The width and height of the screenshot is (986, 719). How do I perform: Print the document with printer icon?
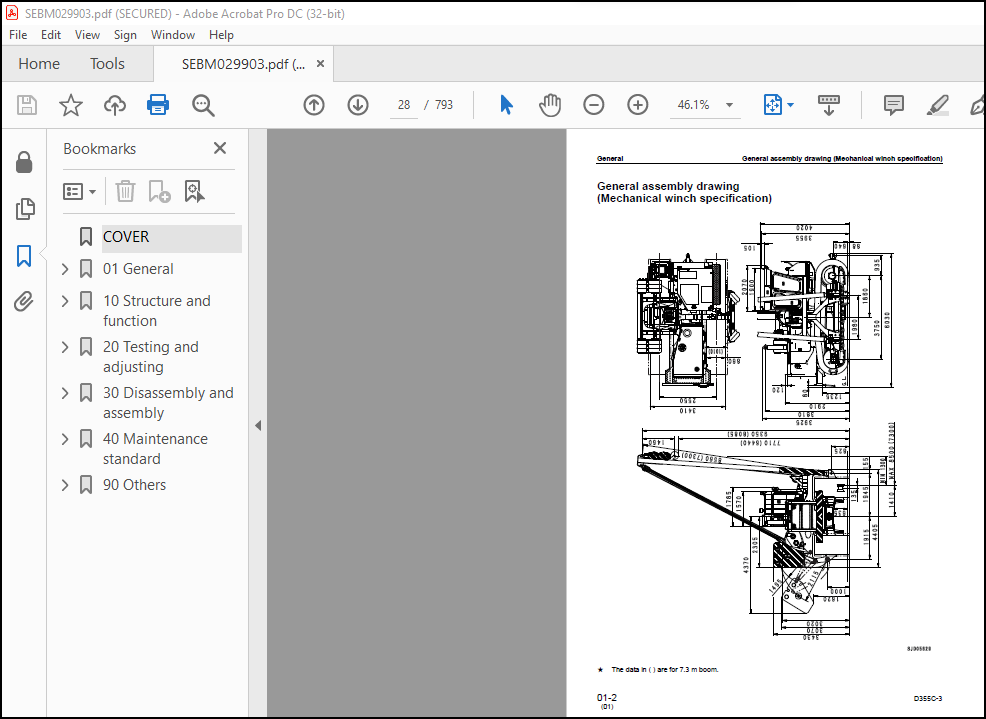(158, 105)
